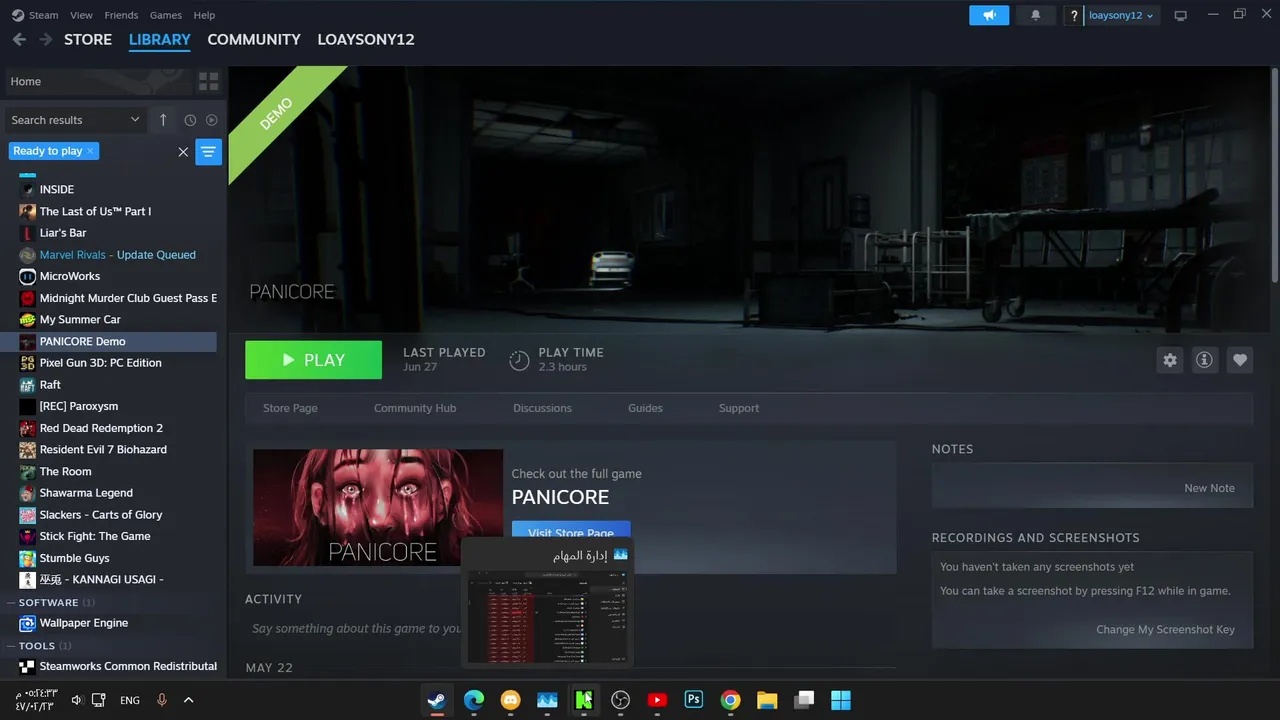Click Change My Screenshot Key
The height and width of the screenshot is (720, 1280).
(1165, 629)
